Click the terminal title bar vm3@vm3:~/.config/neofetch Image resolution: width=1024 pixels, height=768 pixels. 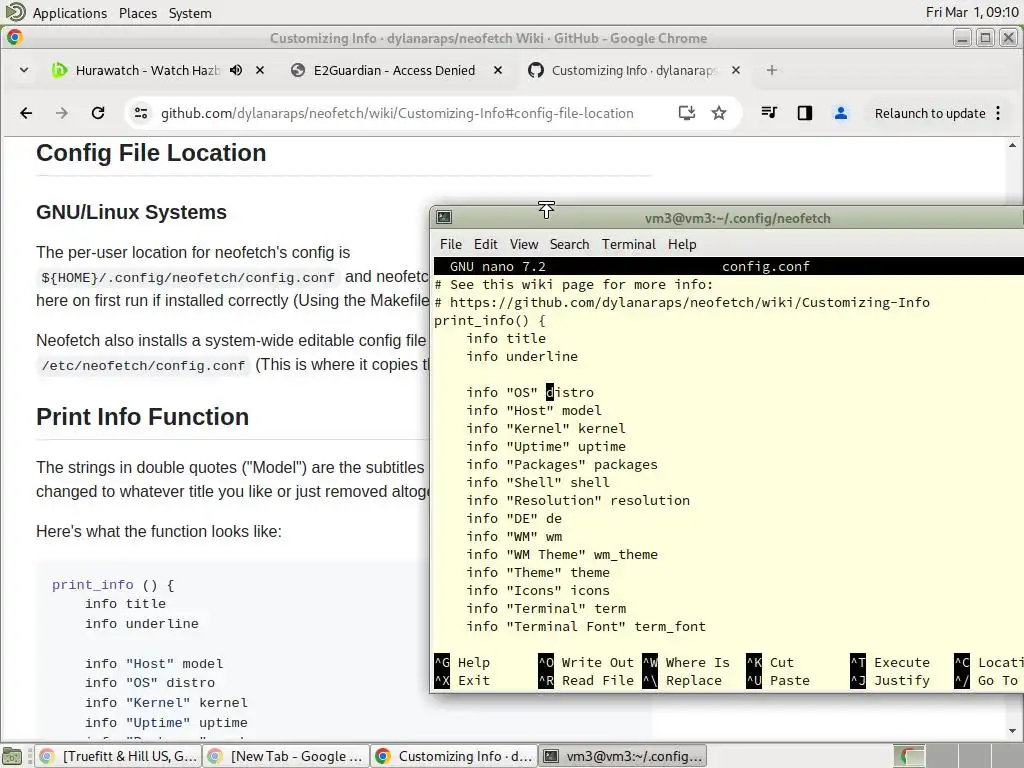tap(737, 218)
